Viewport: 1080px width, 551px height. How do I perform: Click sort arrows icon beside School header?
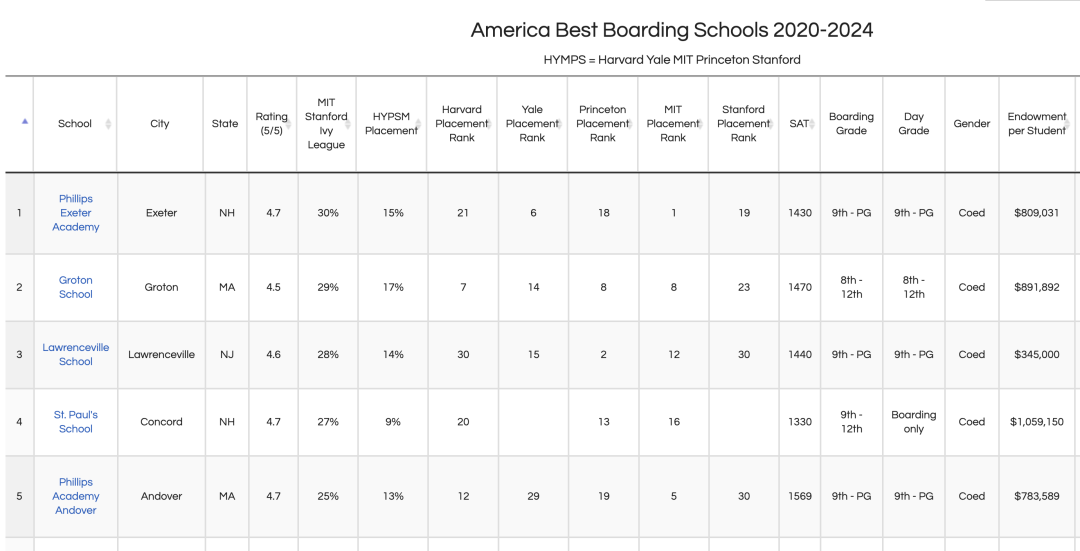pos(108,124)
